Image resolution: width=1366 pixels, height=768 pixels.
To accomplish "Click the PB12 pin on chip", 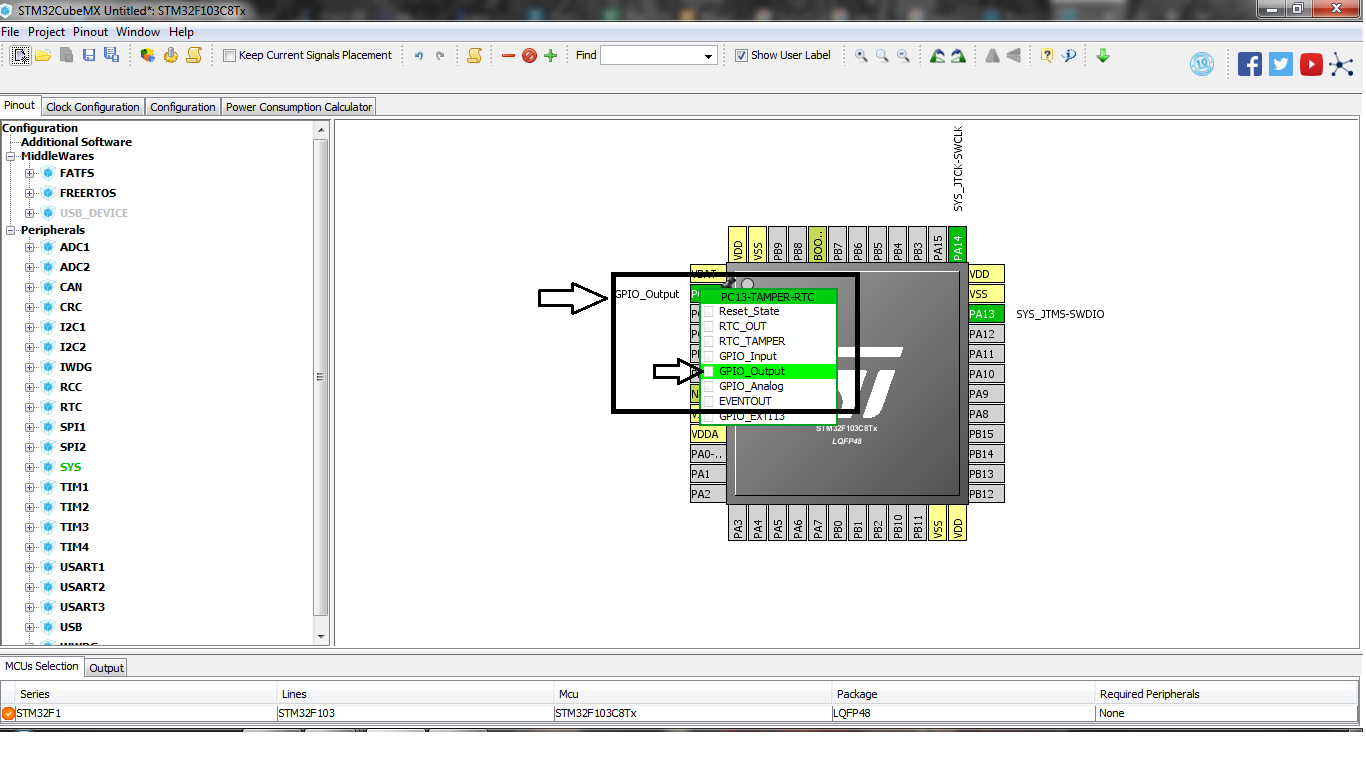I will pos(985,494).
